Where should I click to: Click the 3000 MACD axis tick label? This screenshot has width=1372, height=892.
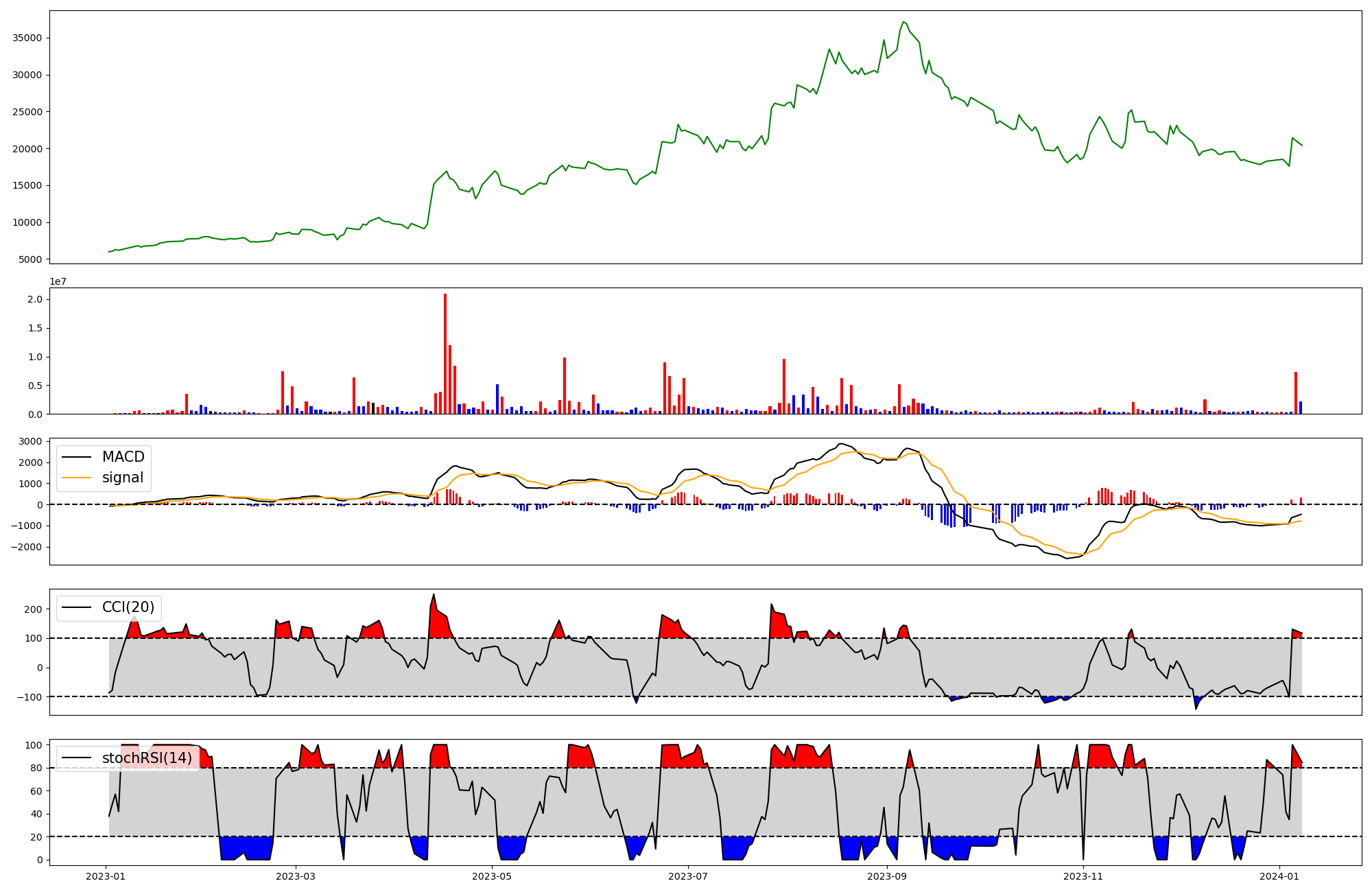(x=30, y=441)
